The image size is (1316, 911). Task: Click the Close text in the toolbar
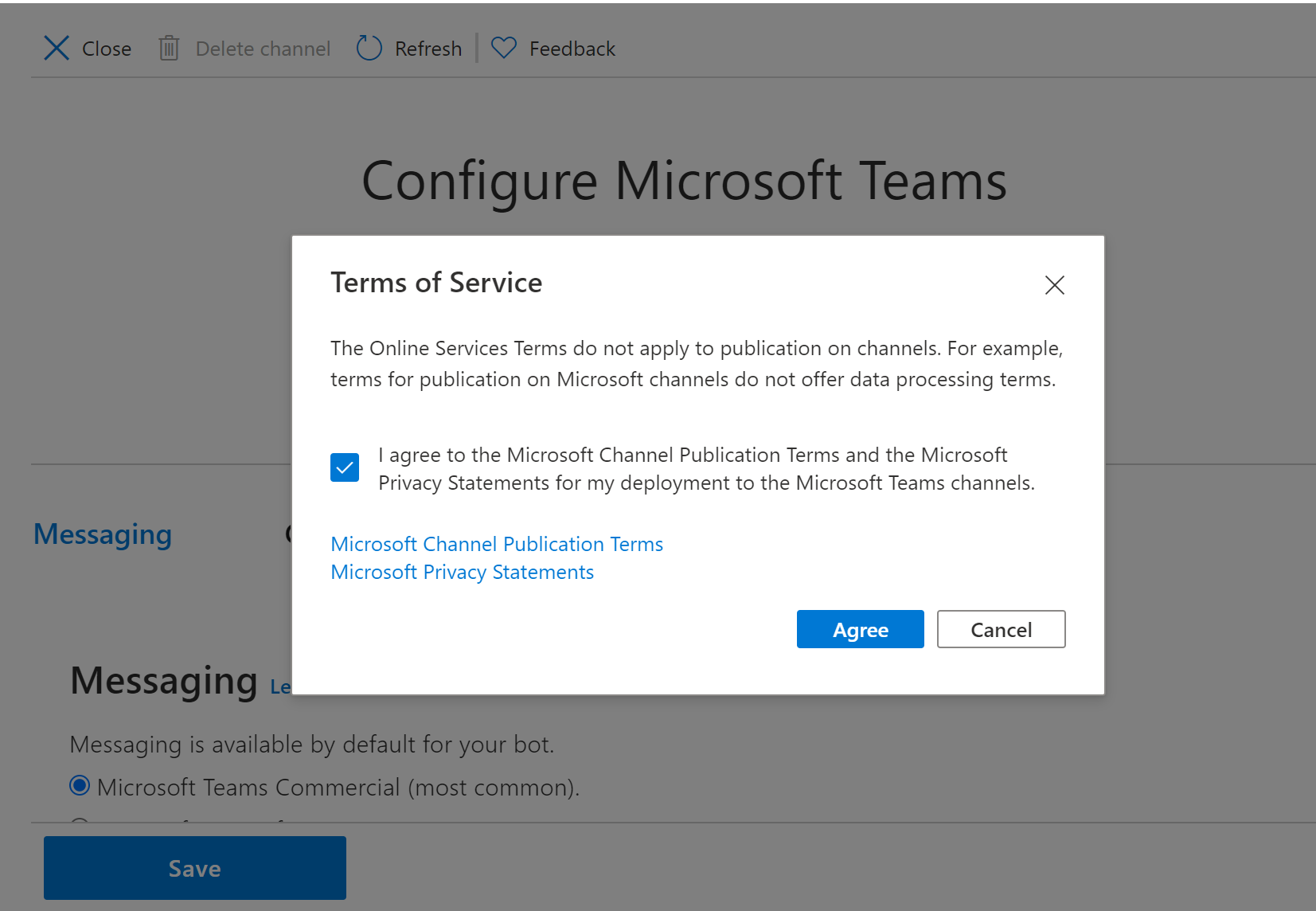(x=107, y=49)
